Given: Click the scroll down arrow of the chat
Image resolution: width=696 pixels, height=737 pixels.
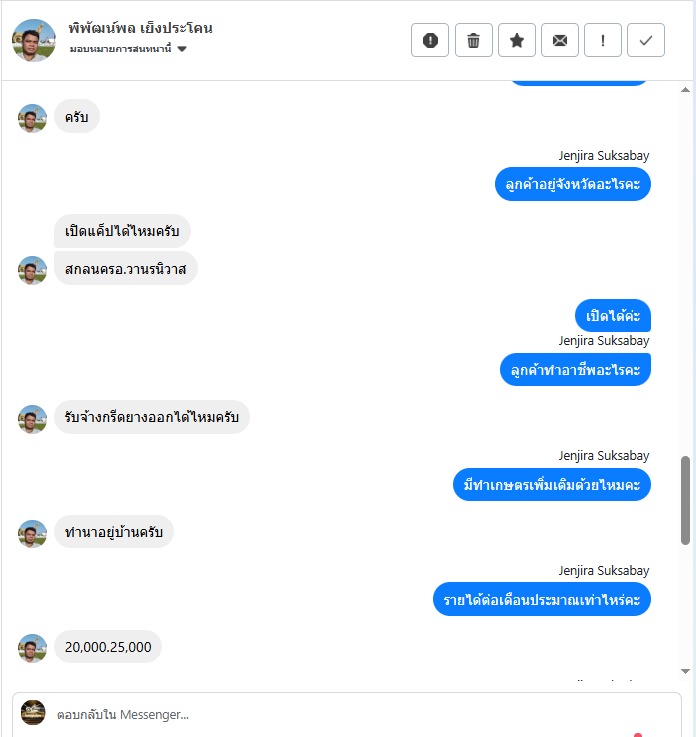Looking at the screenshot, I should coord(685,671).
